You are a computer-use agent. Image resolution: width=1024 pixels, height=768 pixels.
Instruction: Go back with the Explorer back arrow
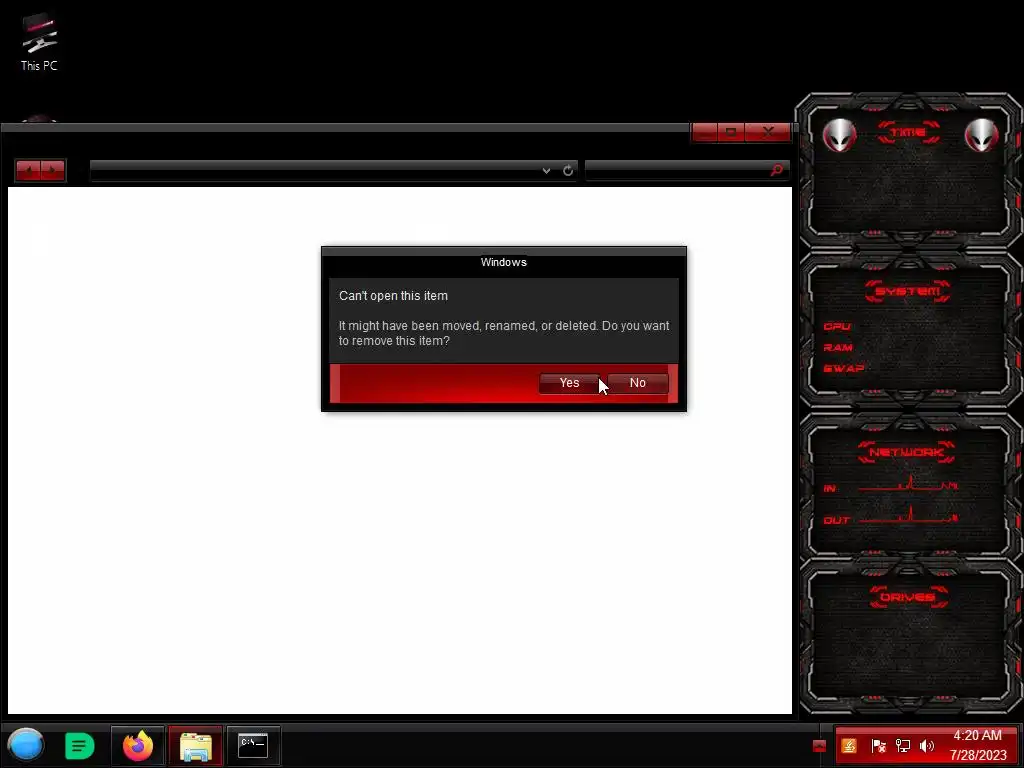[28, 170]
